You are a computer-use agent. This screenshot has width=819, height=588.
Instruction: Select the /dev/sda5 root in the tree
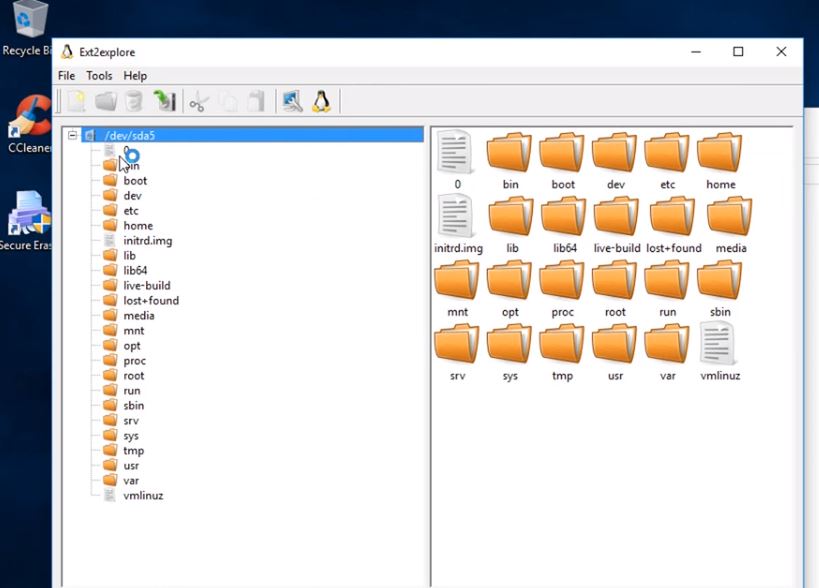click(x=130, y=136)
